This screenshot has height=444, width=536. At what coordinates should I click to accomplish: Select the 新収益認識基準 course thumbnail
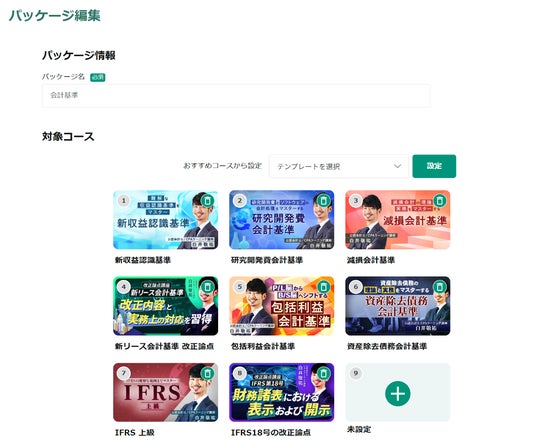pyautogui.click(x=165, y=220)
